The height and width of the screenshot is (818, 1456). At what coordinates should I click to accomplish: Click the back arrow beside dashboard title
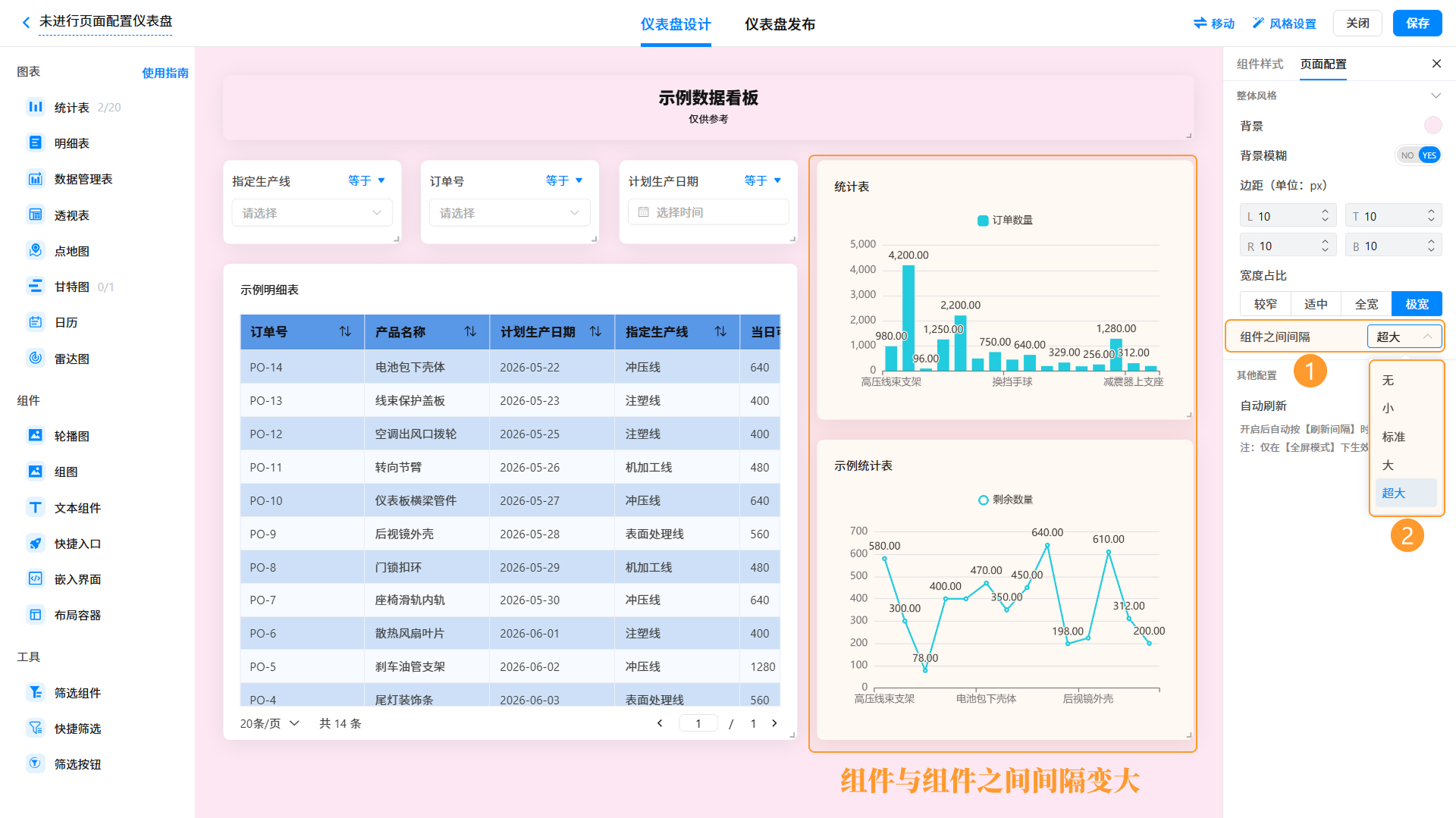[27, 23]
